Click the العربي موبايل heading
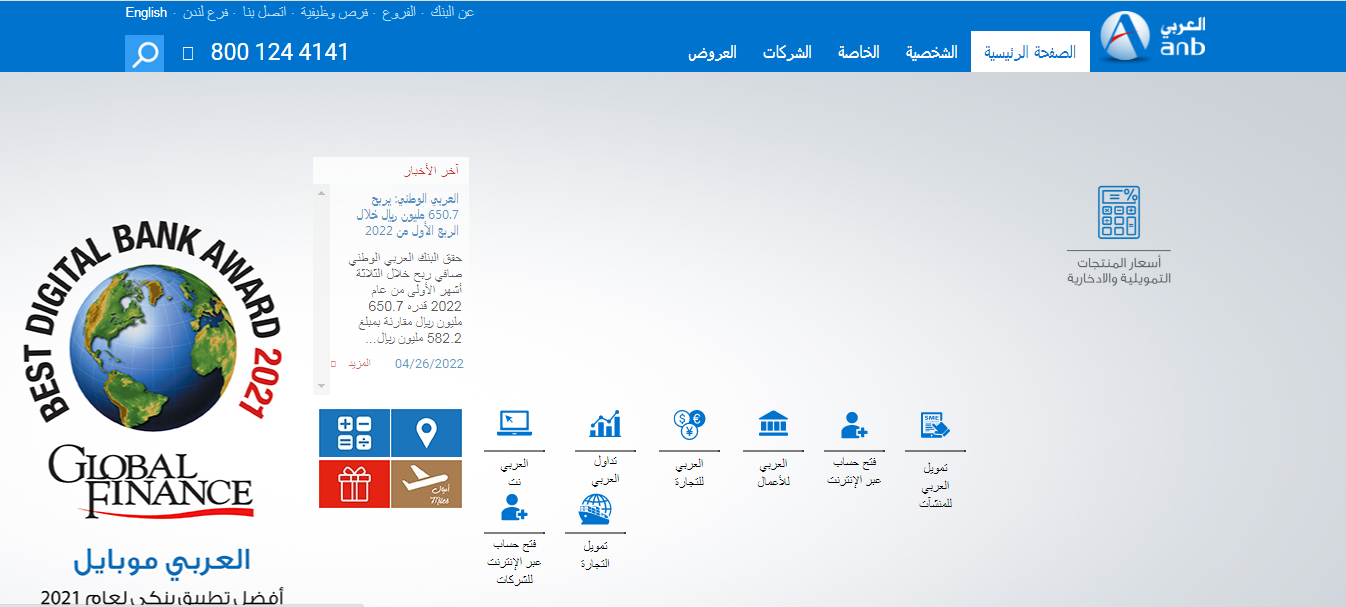Image resolution: width=1346 pixels, height=607 pixels. tap(162, 560)
